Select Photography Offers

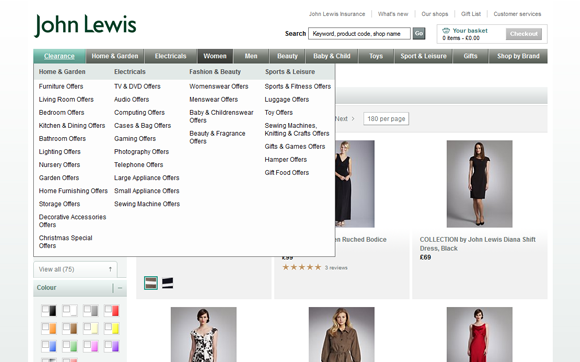[x=141, y=152]
